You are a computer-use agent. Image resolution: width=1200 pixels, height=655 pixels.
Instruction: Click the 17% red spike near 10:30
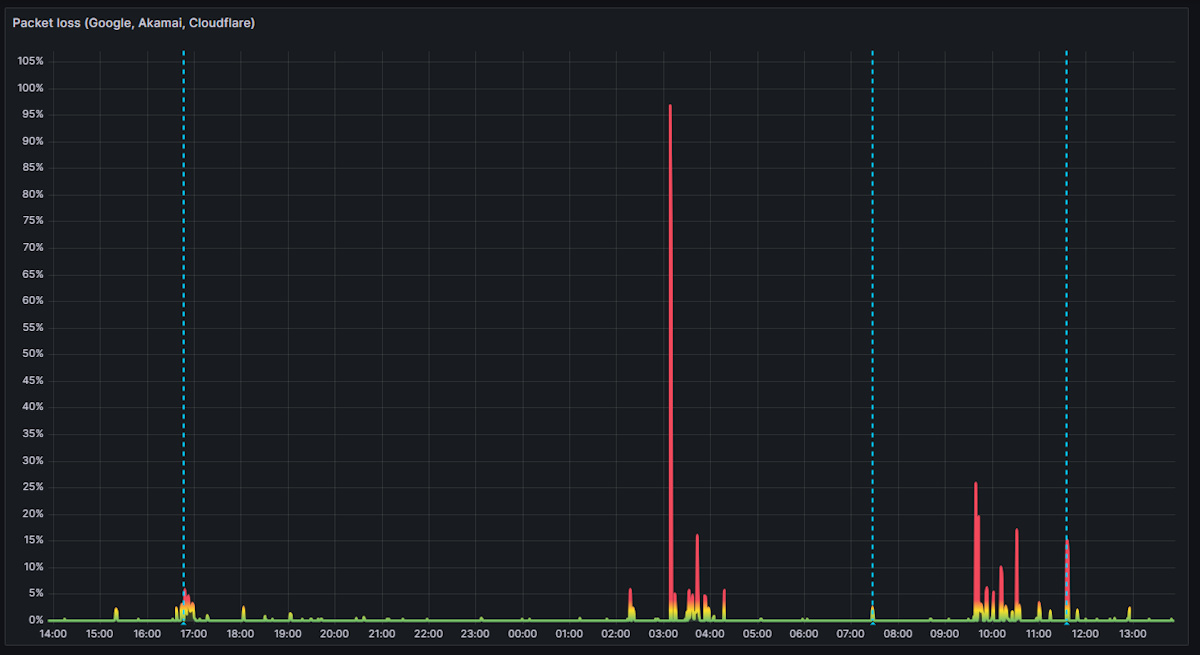pos(1016,532)
